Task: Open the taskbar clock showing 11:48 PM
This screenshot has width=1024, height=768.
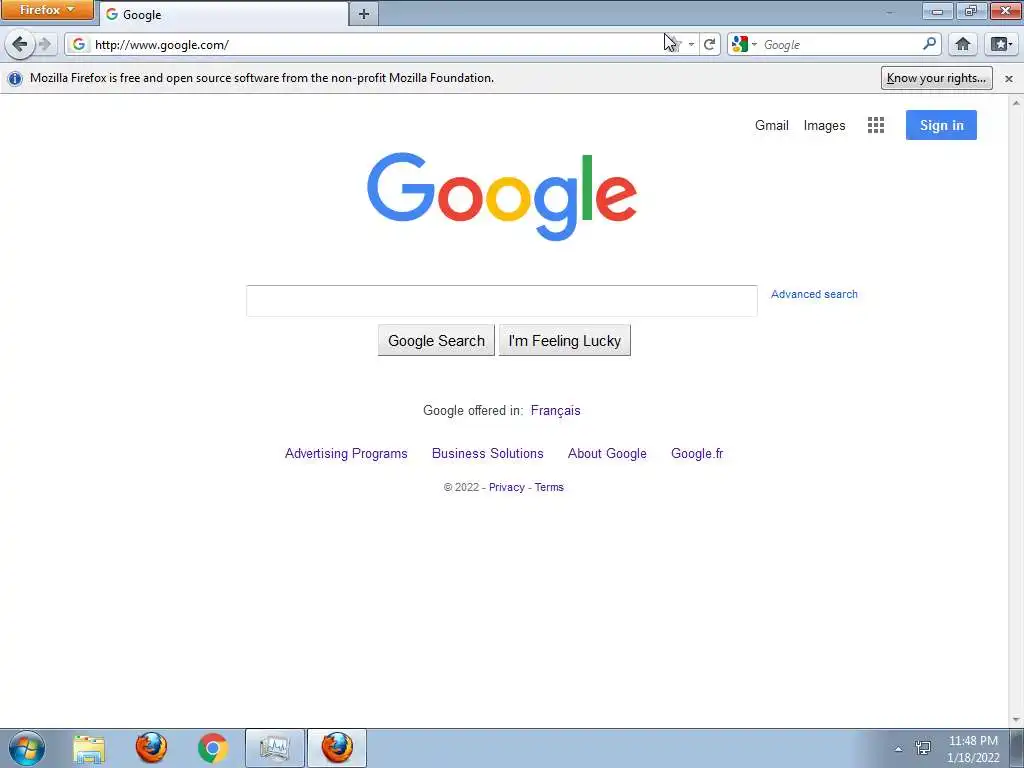Action: tap(973, 749)
